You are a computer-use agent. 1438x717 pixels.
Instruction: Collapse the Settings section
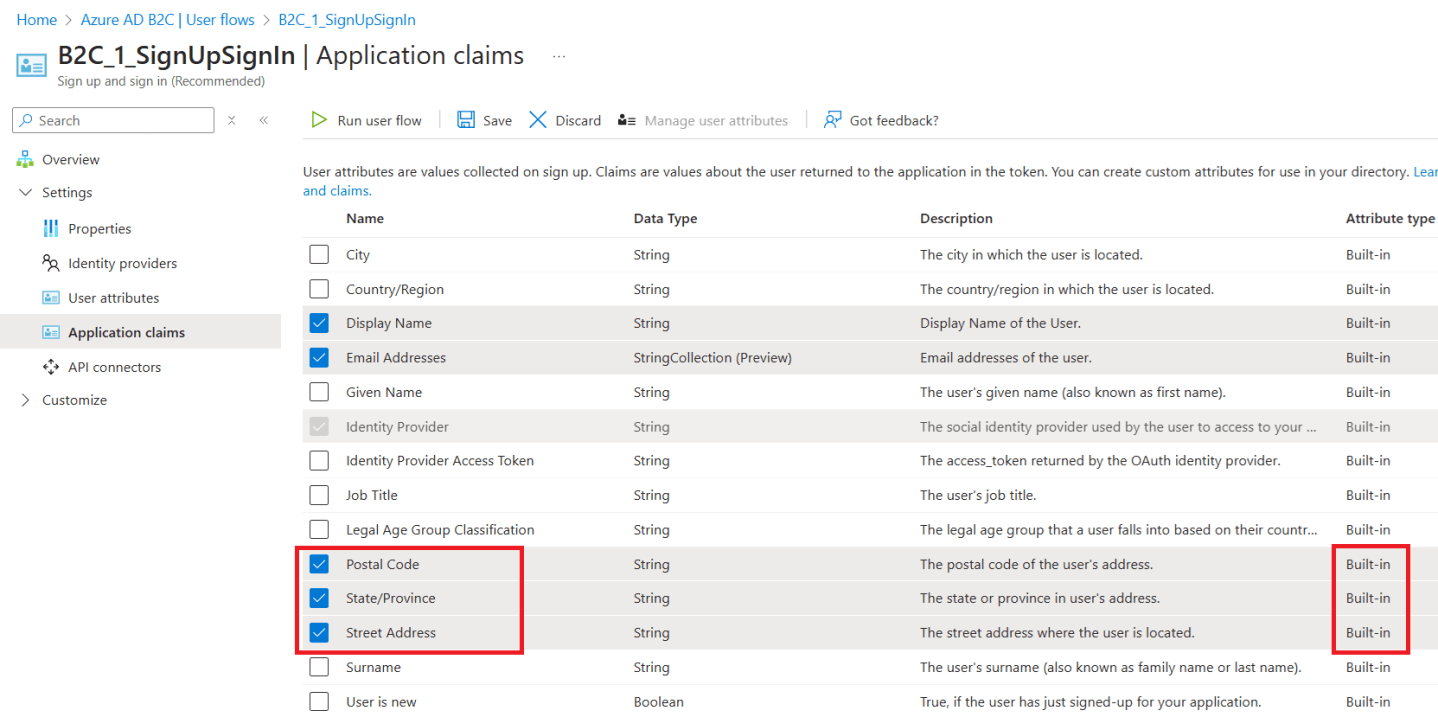click(x=26, y=192)
